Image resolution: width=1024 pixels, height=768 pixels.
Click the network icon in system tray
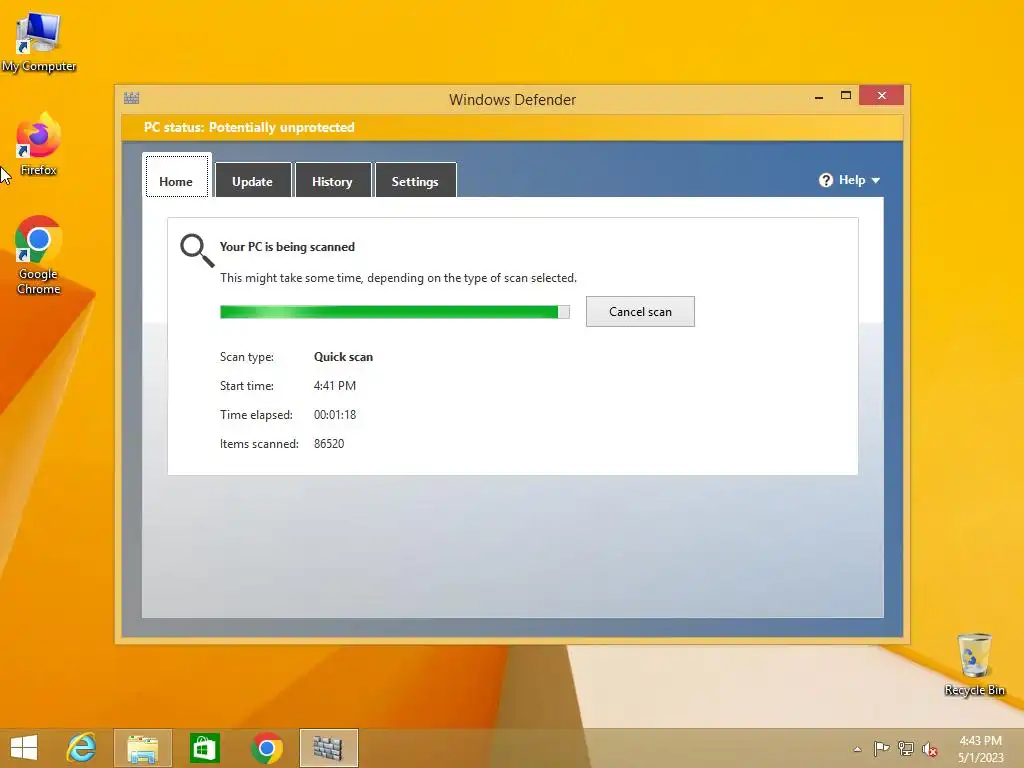pos(906,748)
